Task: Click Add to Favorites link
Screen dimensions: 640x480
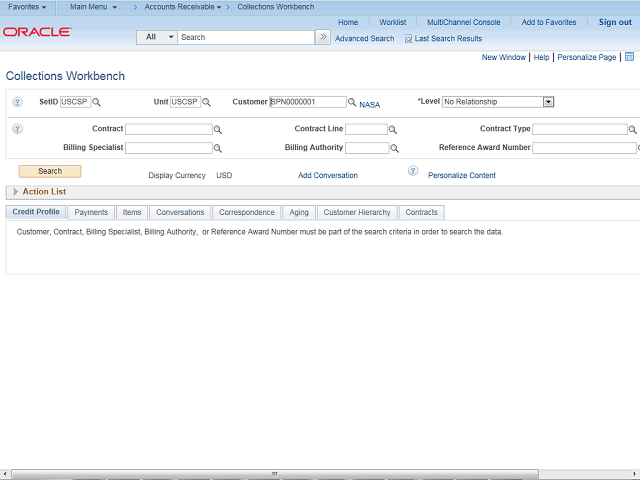Action: point(549,22)
